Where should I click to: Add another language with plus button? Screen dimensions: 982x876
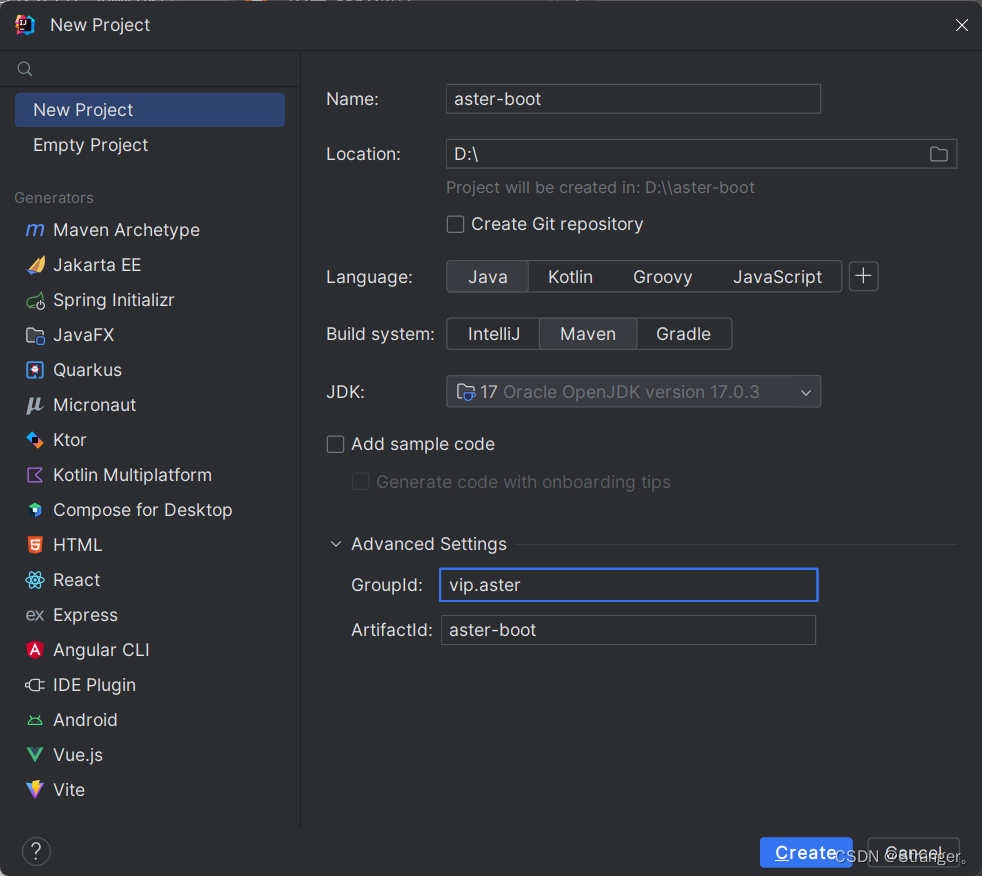tap(864, 276)
